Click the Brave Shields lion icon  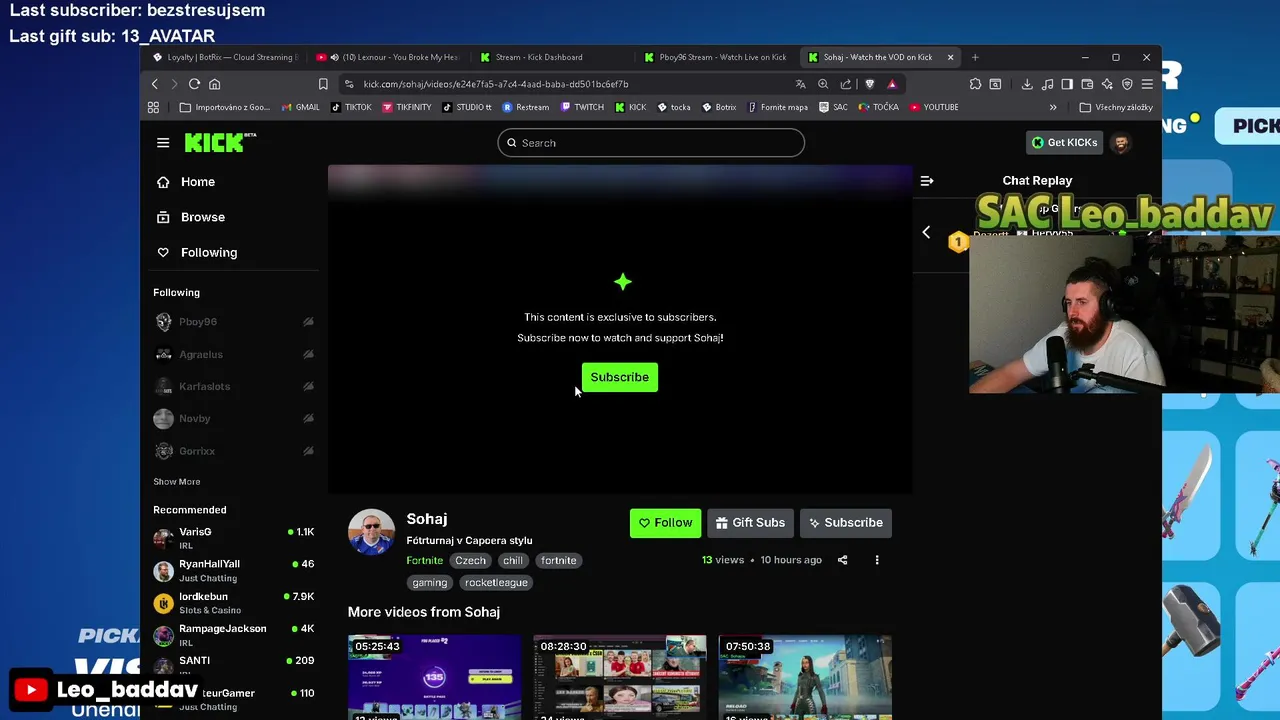[870, 84]
